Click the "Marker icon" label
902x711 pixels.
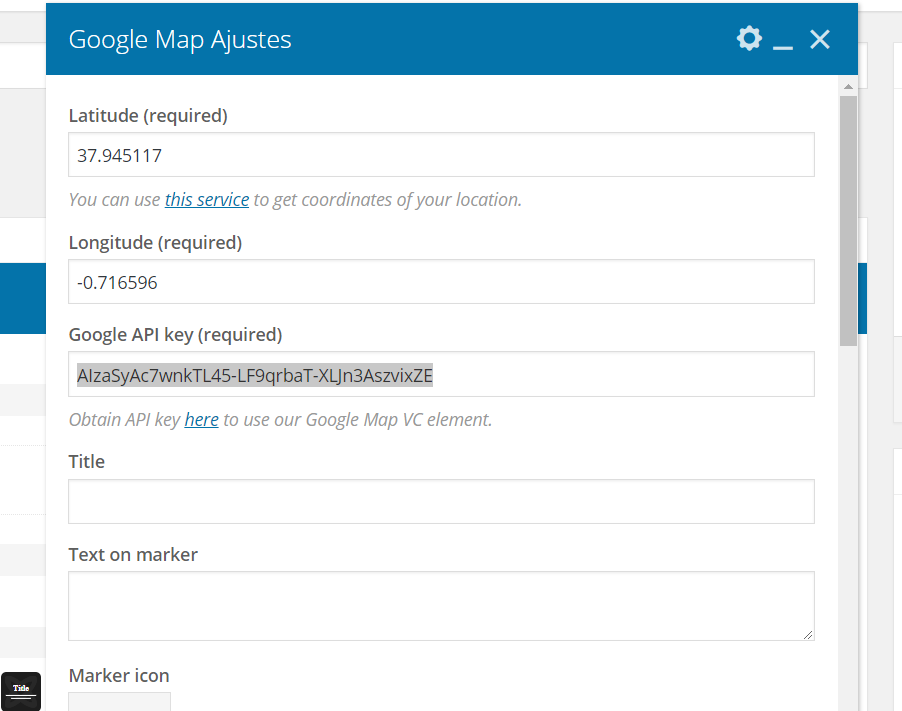119,676
